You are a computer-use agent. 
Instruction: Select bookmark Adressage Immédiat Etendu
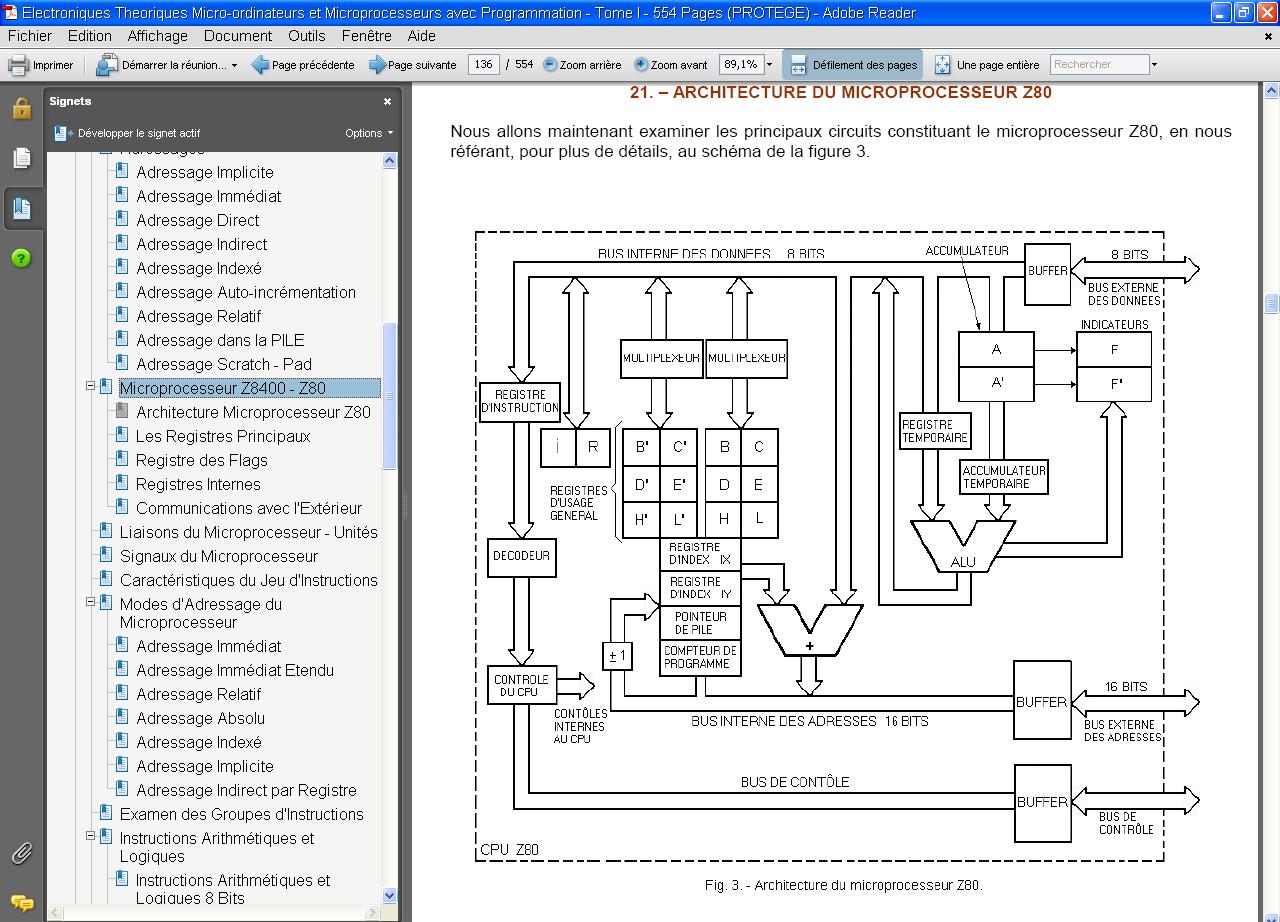pos(235,670)
